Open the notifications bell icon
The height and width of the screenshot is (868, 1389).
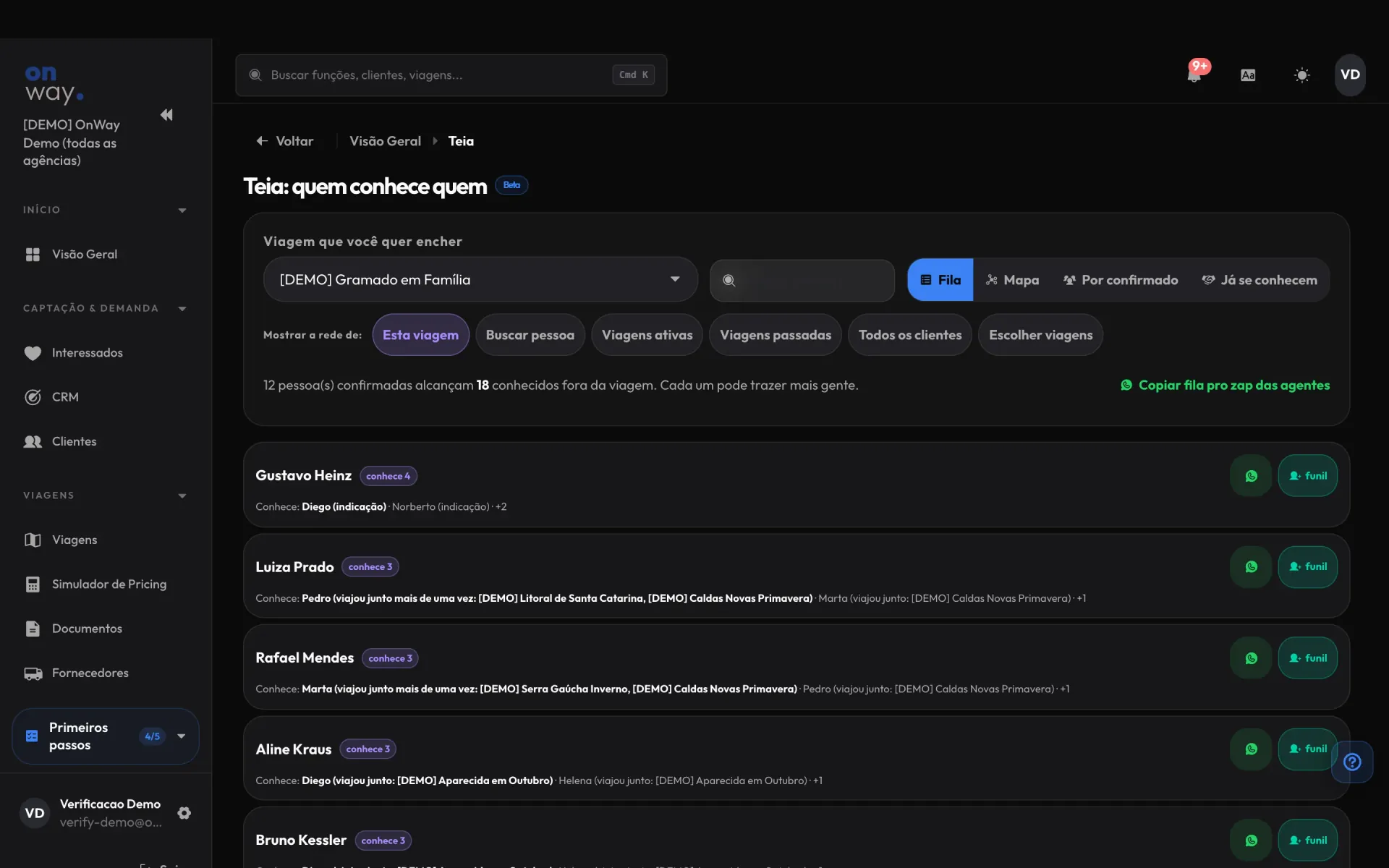[x=1194, y=75]
